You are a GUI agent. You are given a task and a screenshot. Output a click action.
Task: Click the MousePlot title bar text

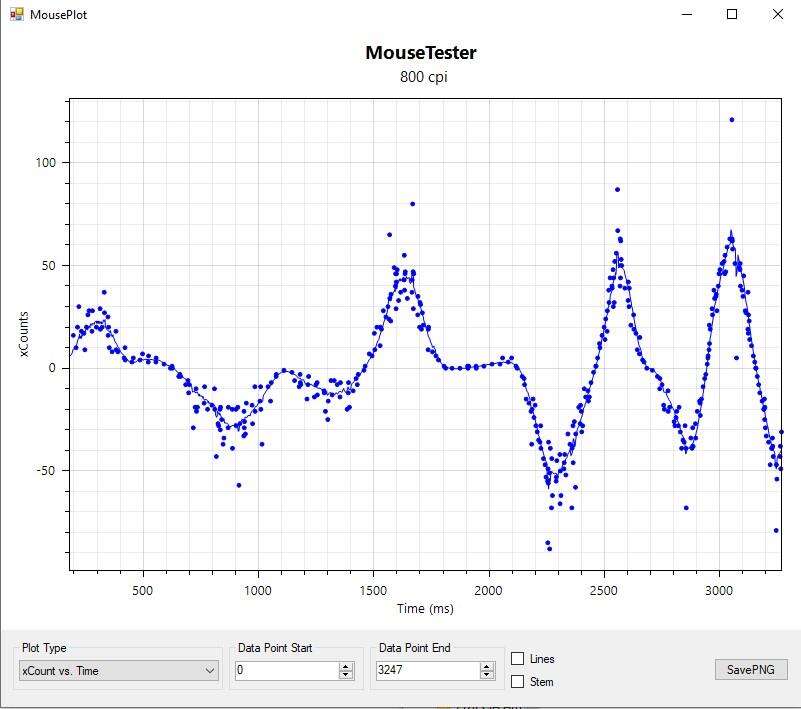(x=58, y=15)
